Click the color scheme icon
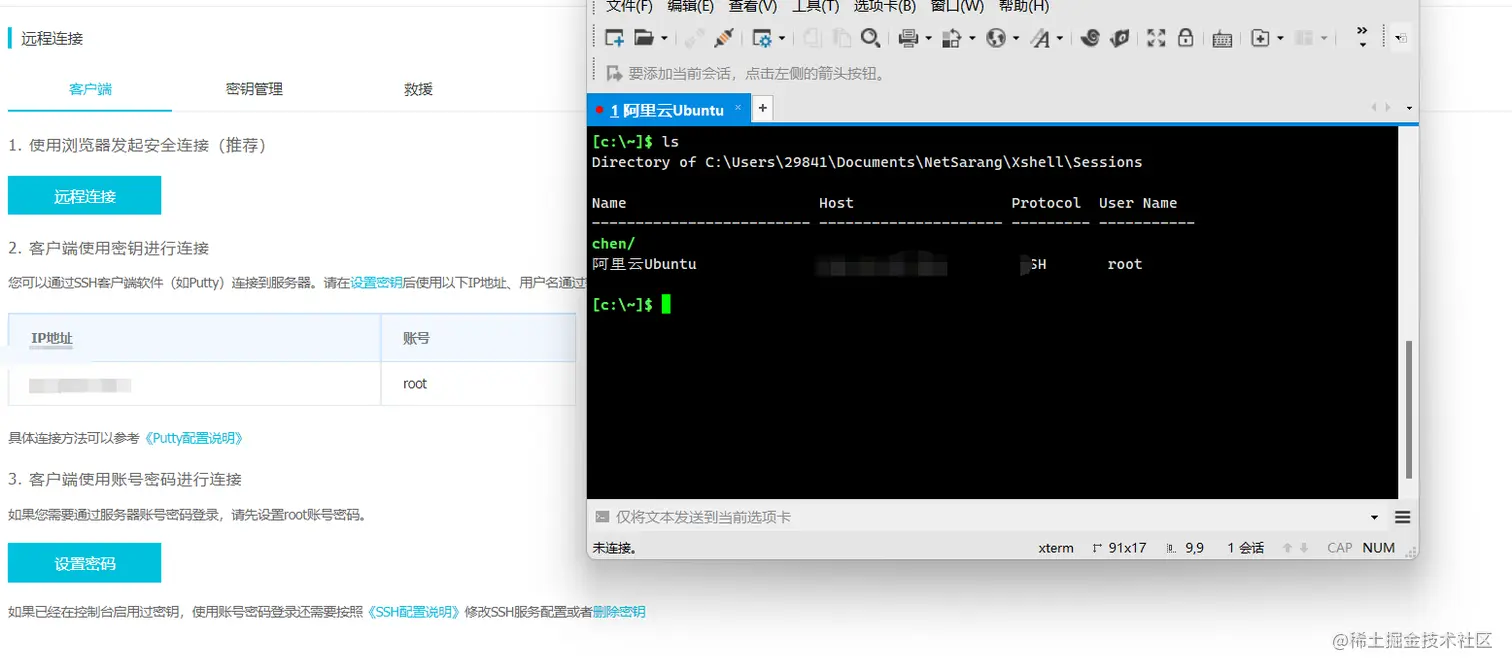 [951, 38]
